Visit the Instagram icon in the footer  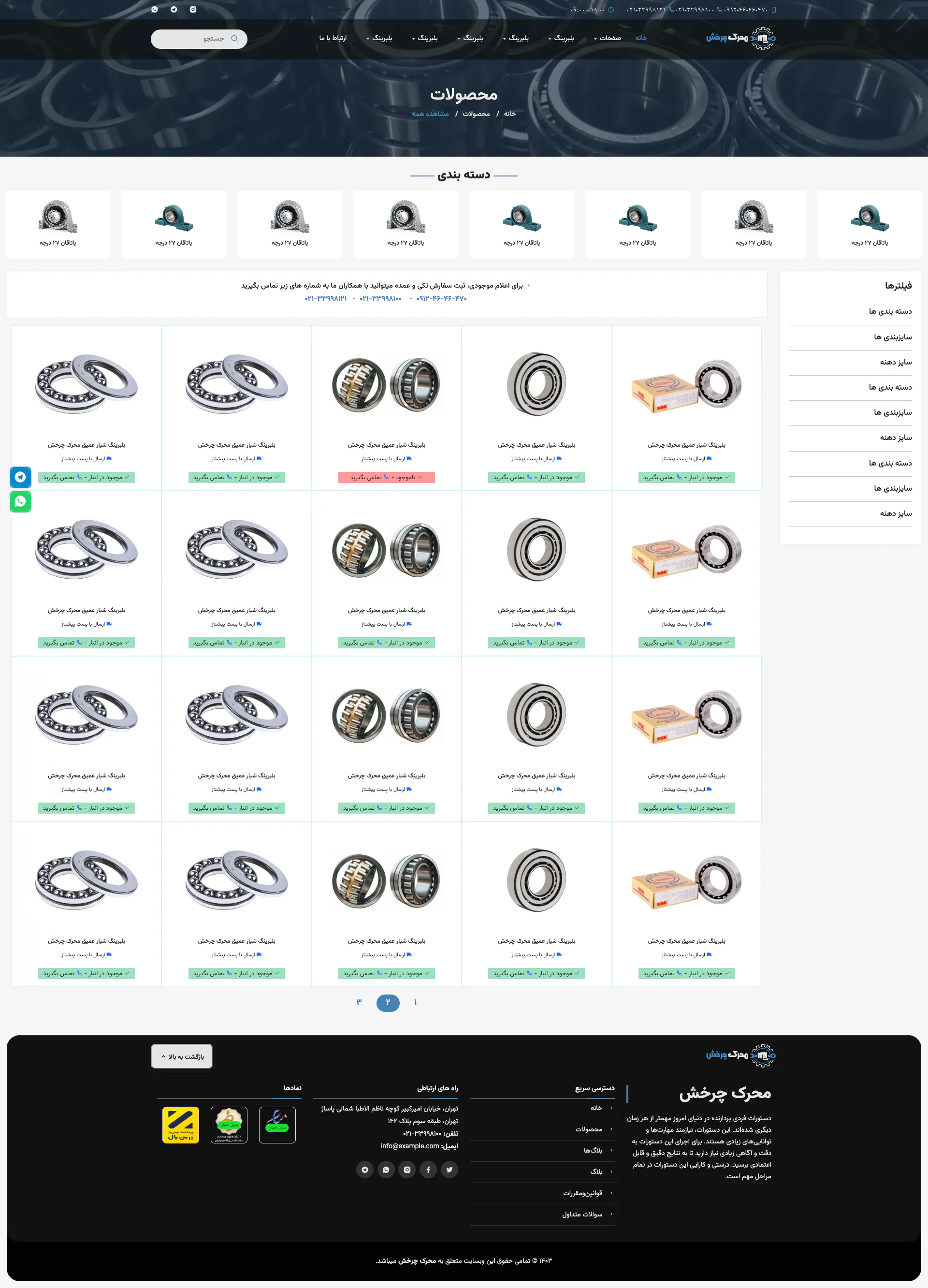click(x=407, y=1170)
